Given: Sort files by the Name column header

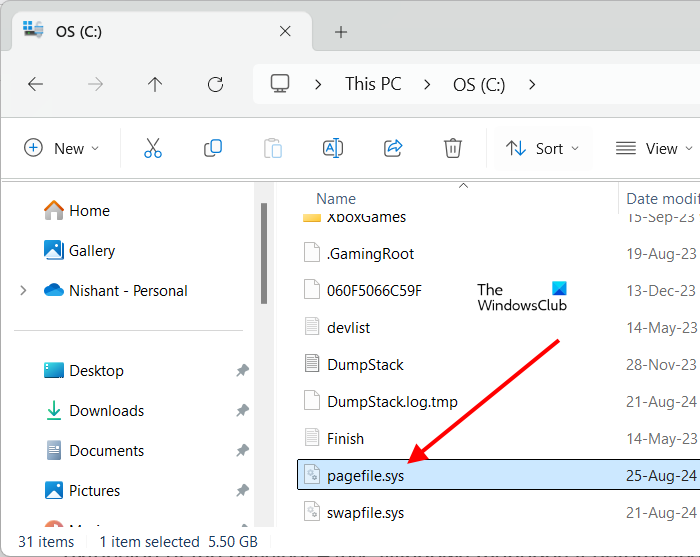Looking at the screenshot, I should (336, 199).
